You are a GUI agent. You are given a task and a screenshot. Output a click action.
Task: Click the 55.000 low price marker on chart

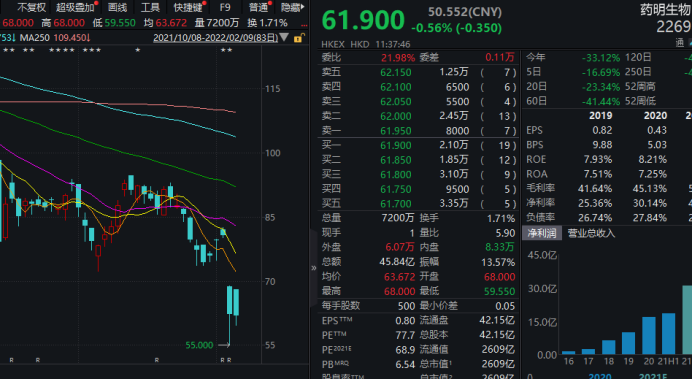point(199,345)
